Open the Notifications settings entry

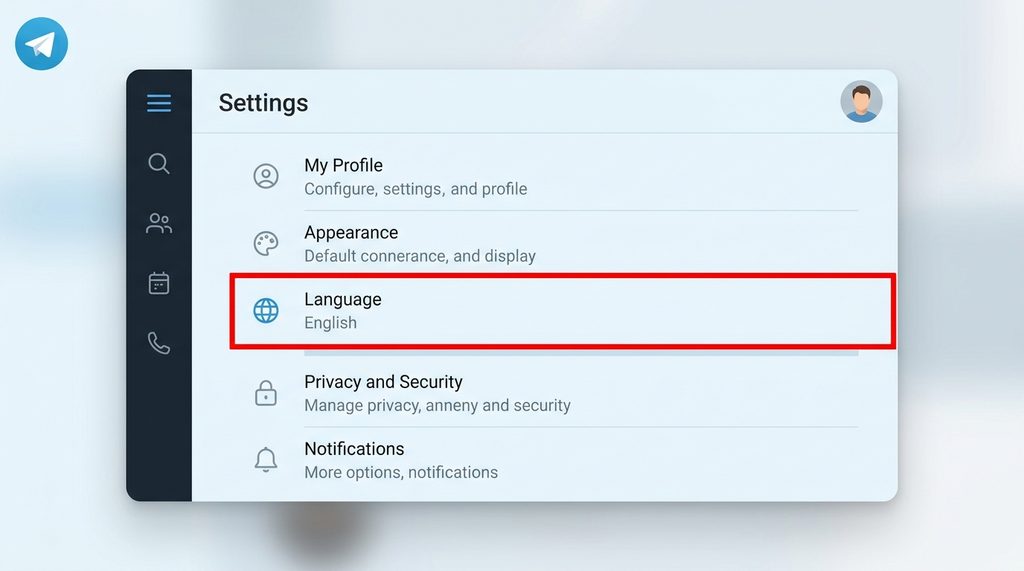pyautogui.click(x=354, y=449)
